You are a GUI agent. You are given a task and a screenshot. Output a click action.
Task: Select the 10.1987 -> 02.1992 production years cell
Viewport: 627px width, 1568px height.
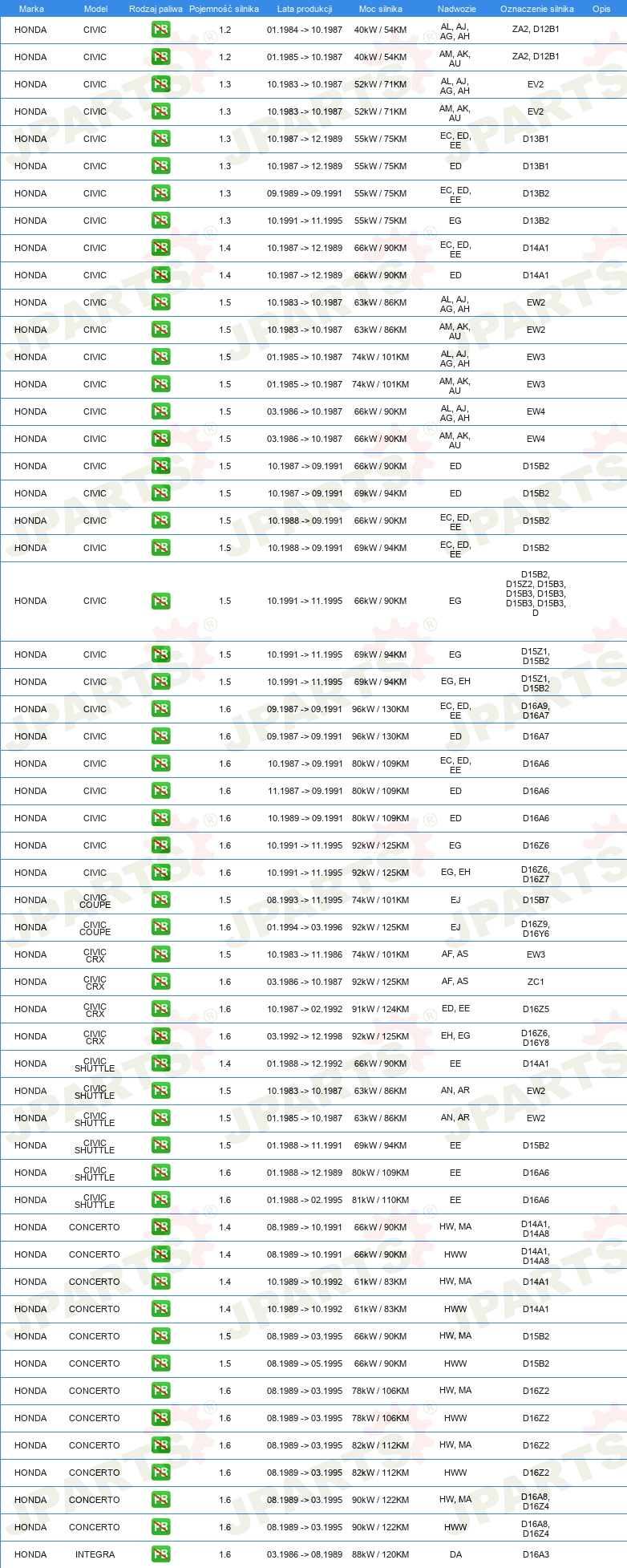coord(305,1009)
